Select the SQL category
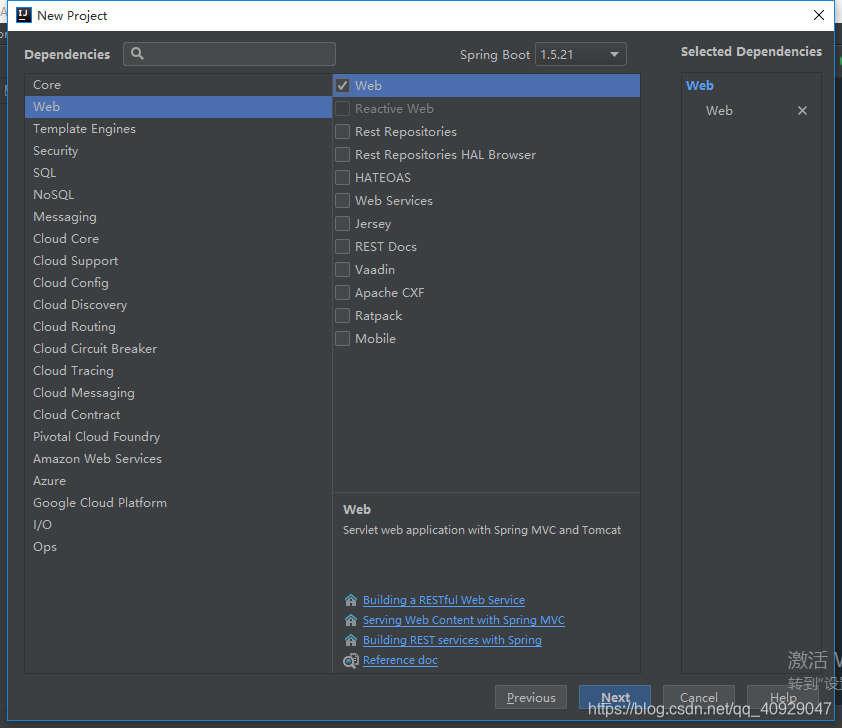The width and height of the screenshot is (842, 728). pos(178,173)
